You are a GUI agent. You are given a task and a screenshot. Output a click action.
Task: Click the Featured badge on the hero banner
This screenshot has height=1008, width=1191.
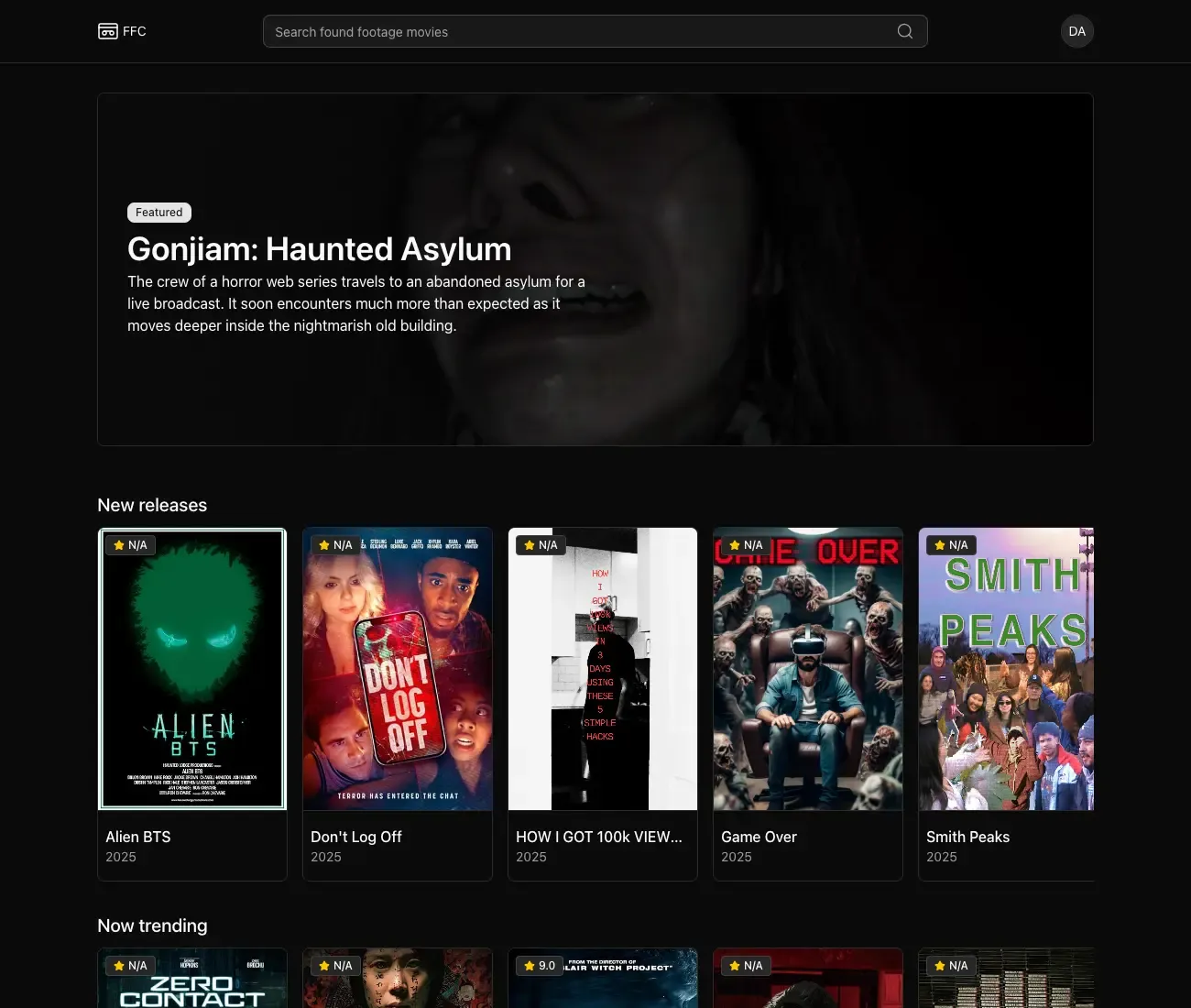158,212
